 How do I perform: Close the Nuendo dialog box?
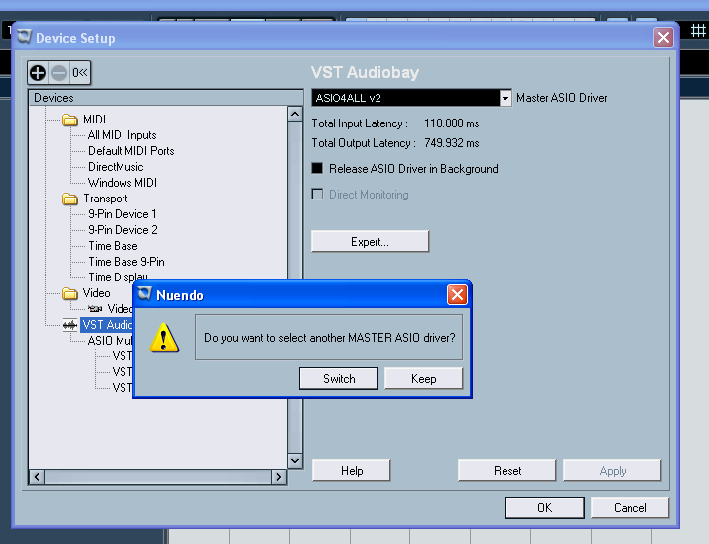(456, 294)
